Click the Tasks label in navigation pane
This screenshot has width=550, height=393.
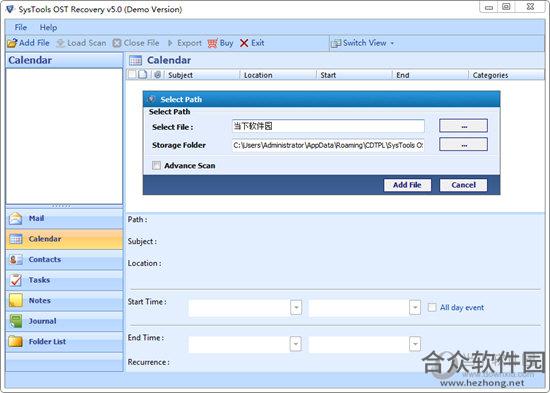[x=39, y=280]
